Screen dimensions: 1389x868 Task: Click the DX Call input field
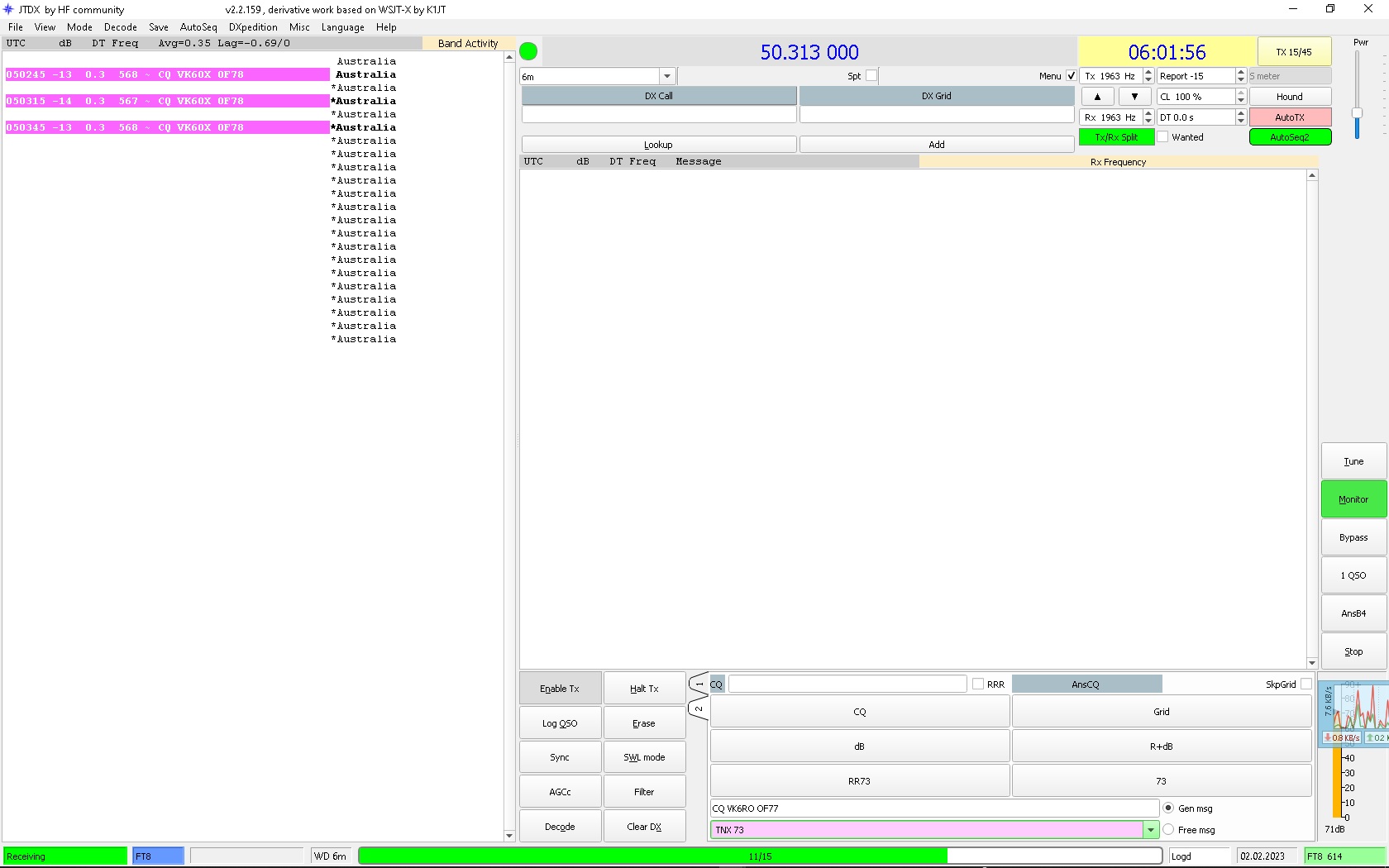pyautogui.click(x=658, y=115)
